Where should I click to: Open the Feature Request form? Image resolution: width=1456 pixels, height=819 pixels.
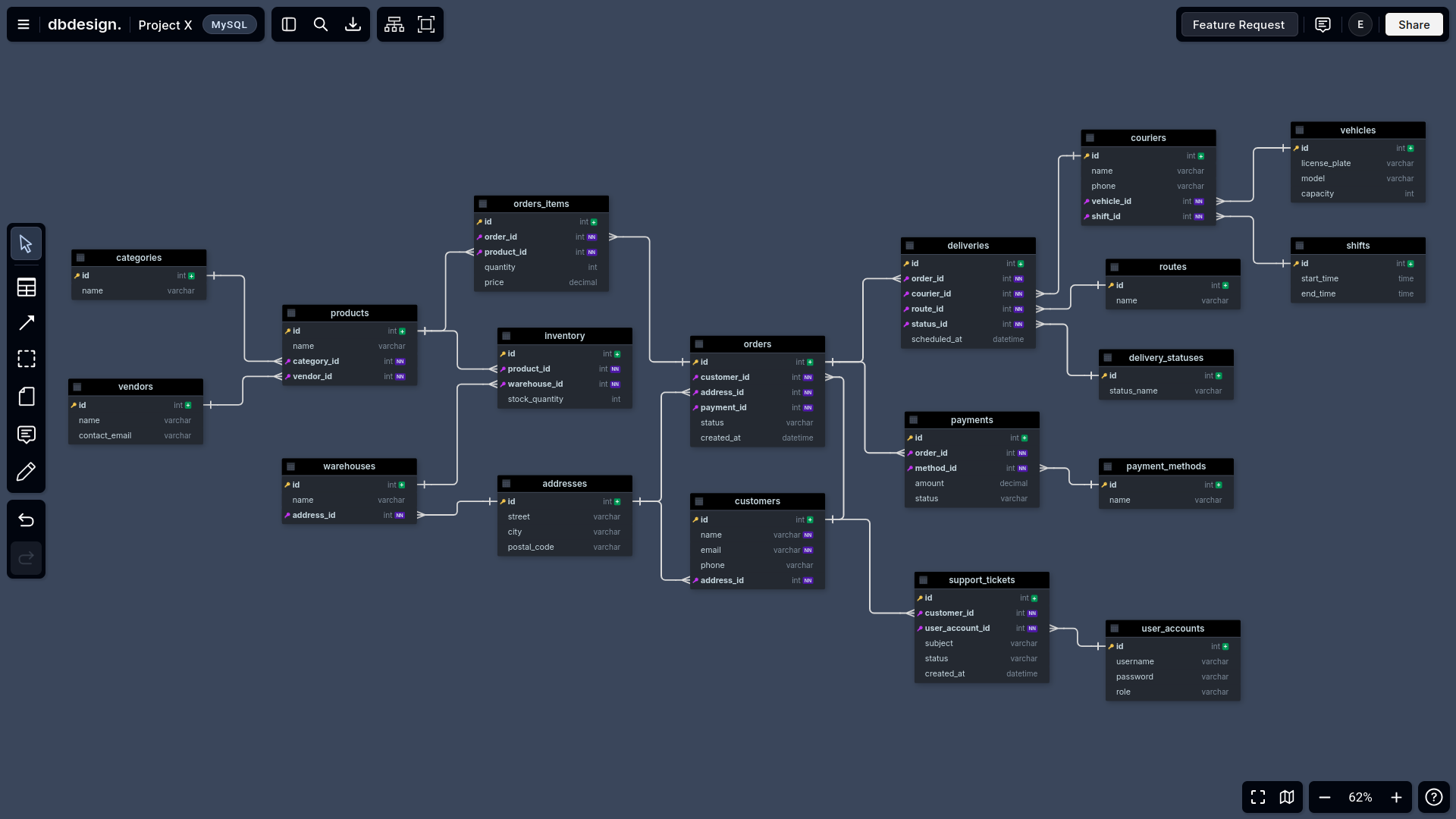[1239, 24]
